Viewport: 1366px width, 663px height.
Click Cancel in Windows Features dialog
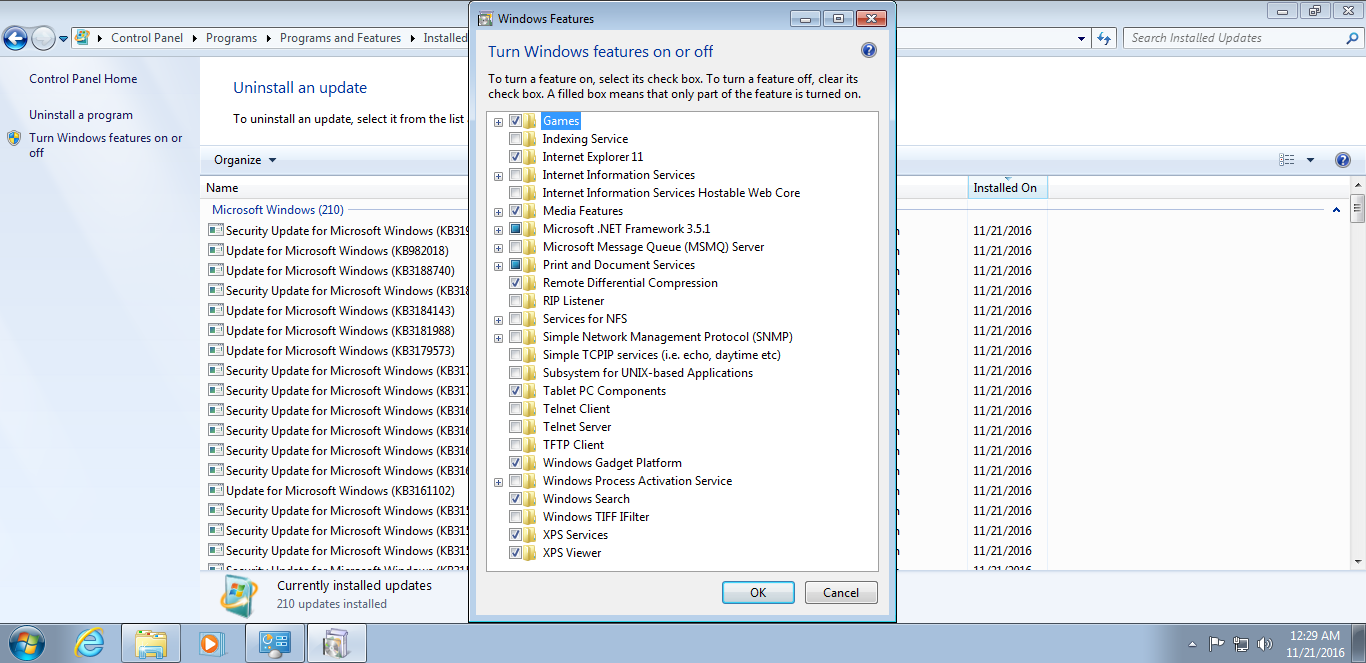coord(841,592)
